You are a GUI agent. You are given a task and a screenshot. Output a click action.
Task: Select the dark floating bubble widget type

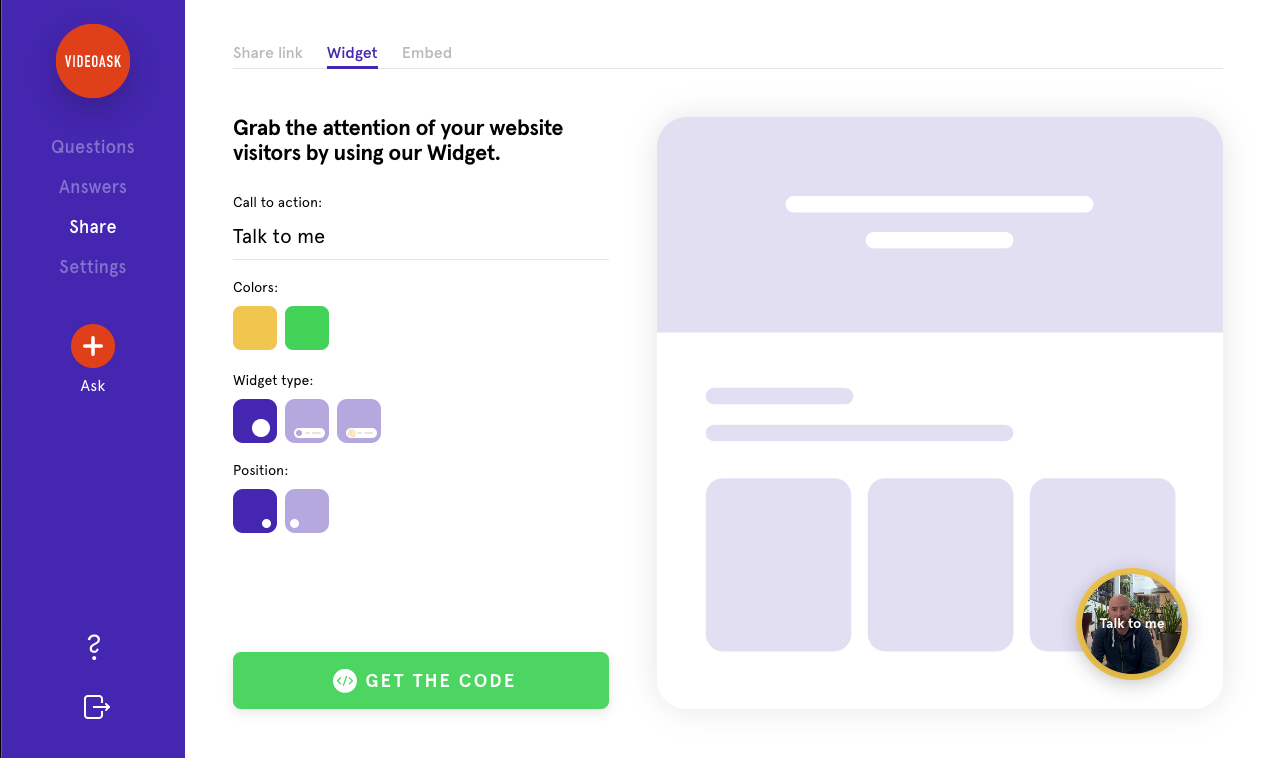[x=255, y=420]
